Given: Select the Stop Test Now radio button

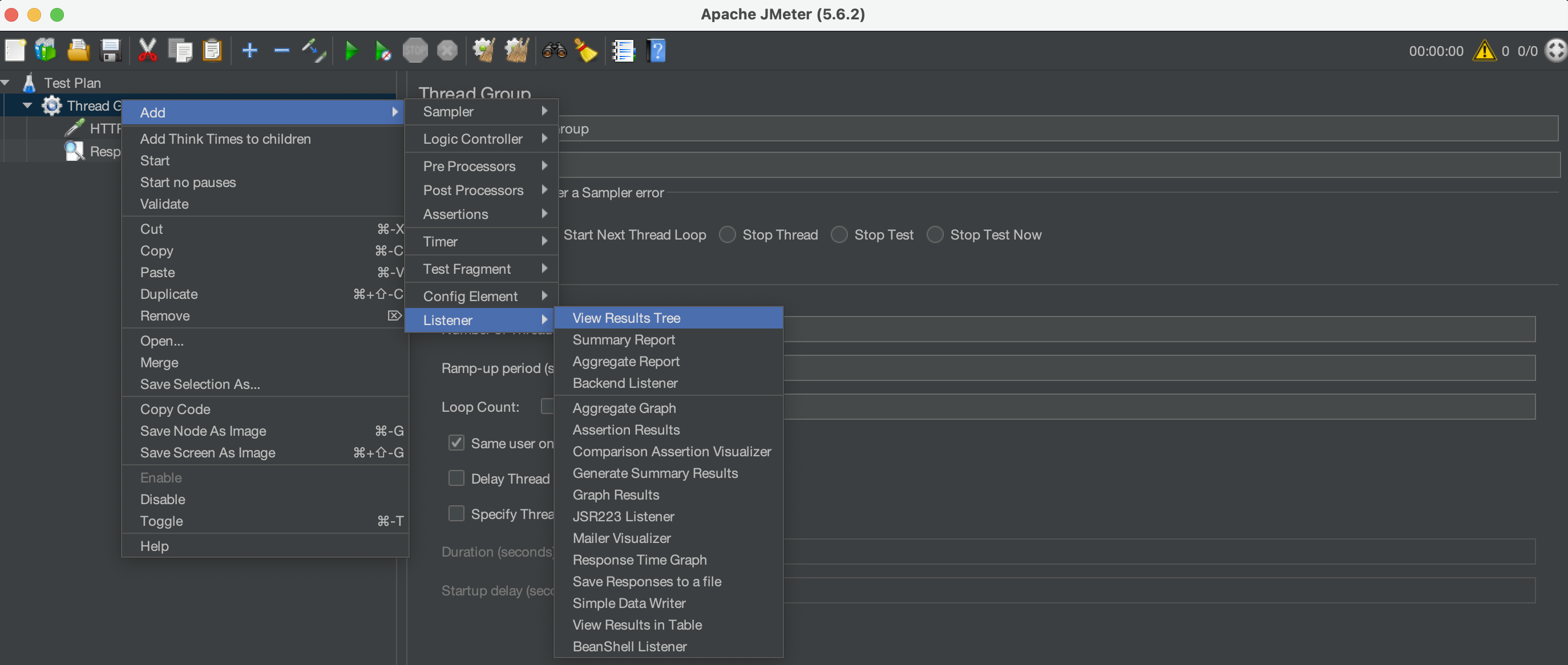Looking at the screenshot, I should pos(935,235).
